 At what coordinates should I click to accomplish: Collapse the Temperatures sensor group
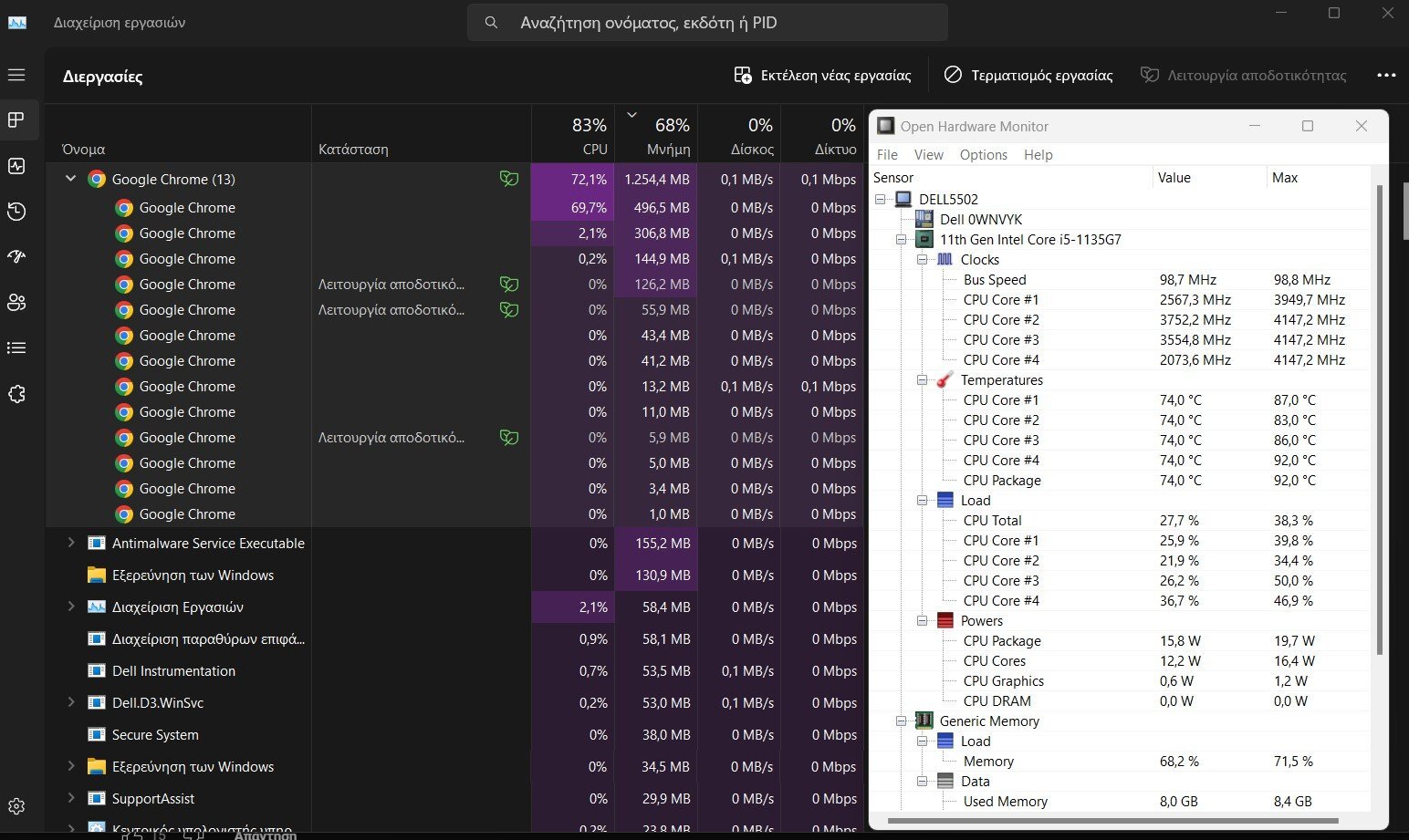tap(922, 379)
